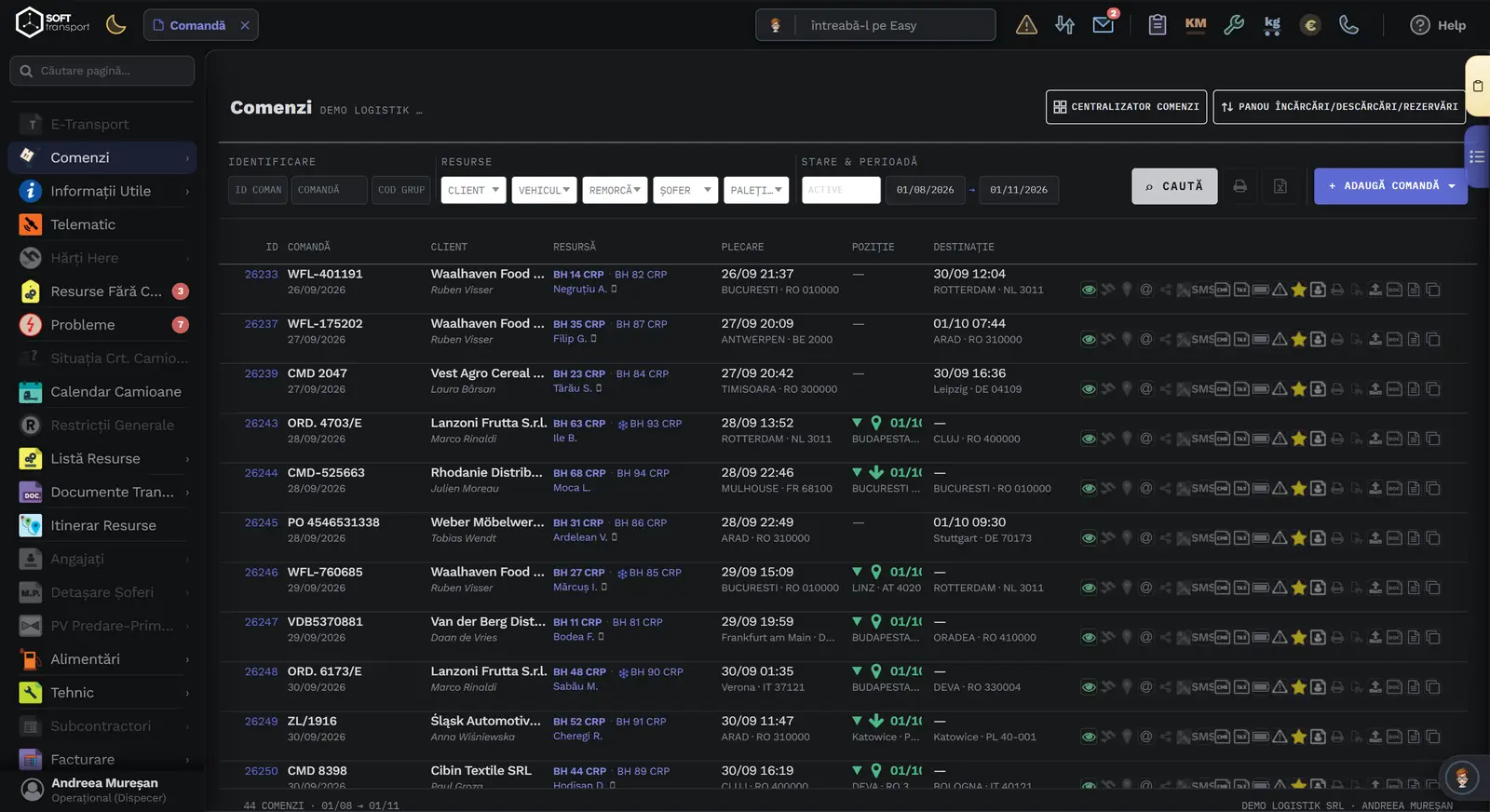Open the clipboard icon in the top bar
Screen dimensions: 1490x812
tap(1158, 25)
